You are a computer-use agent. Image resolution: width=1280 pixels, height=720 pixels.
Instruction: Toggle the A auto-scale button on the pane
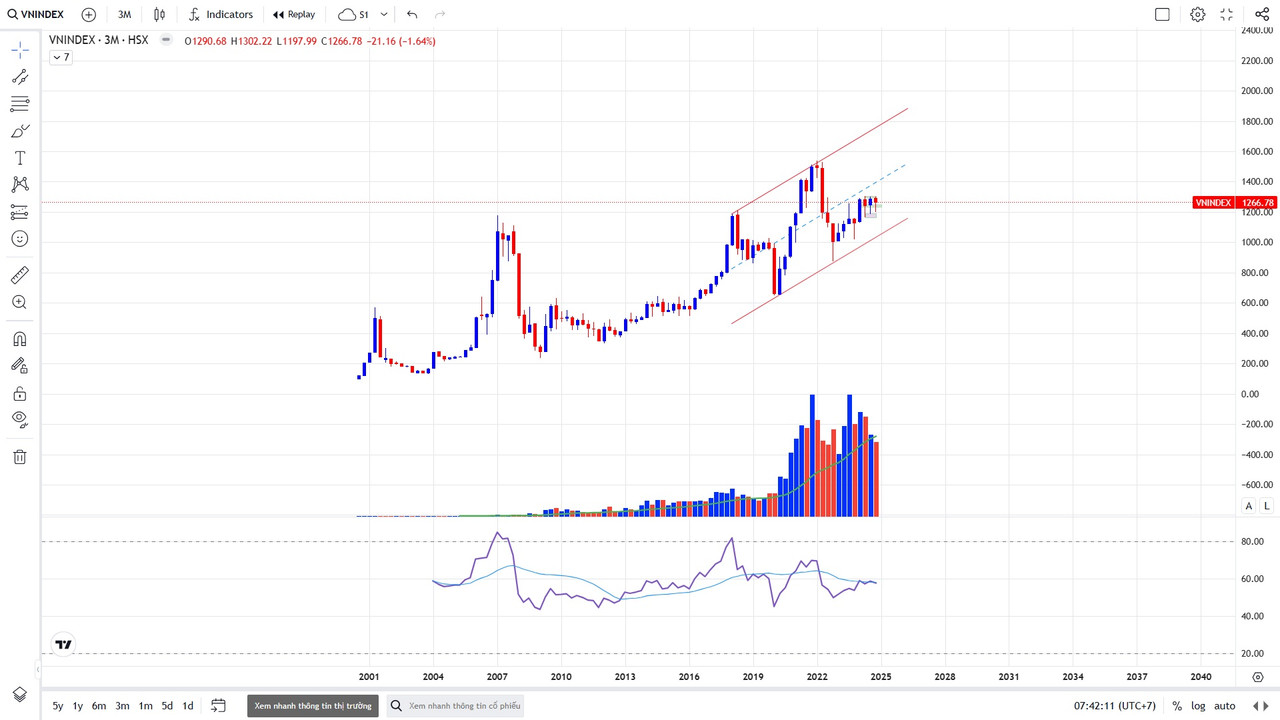coord(1249,506)
